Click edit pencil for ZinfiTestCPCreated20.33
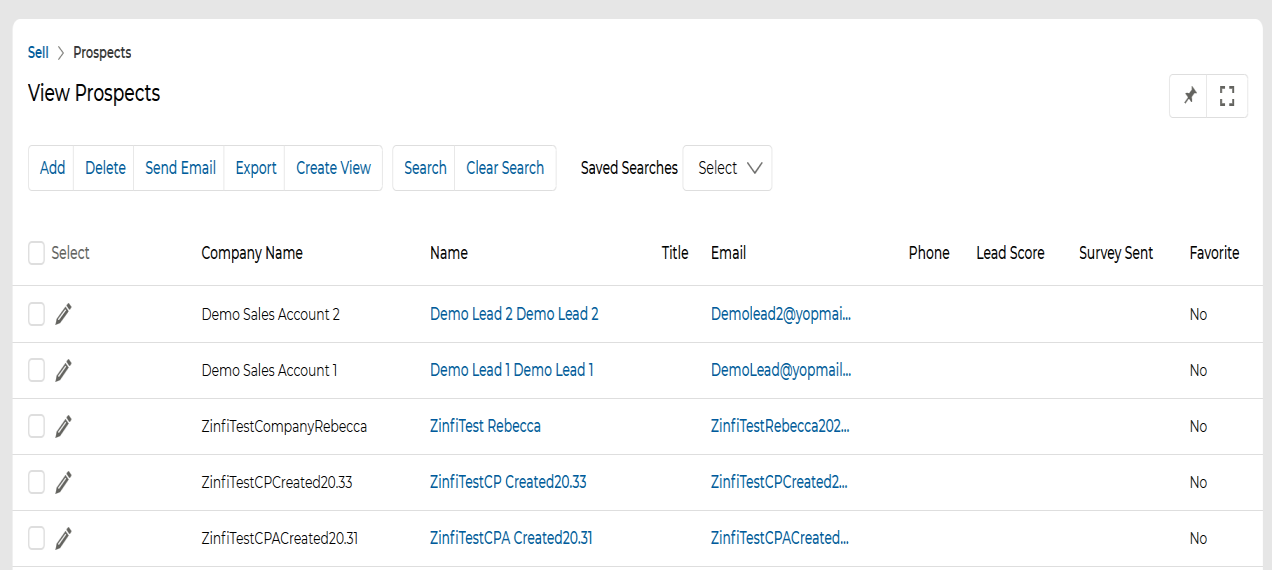 (x=63, y=482)
